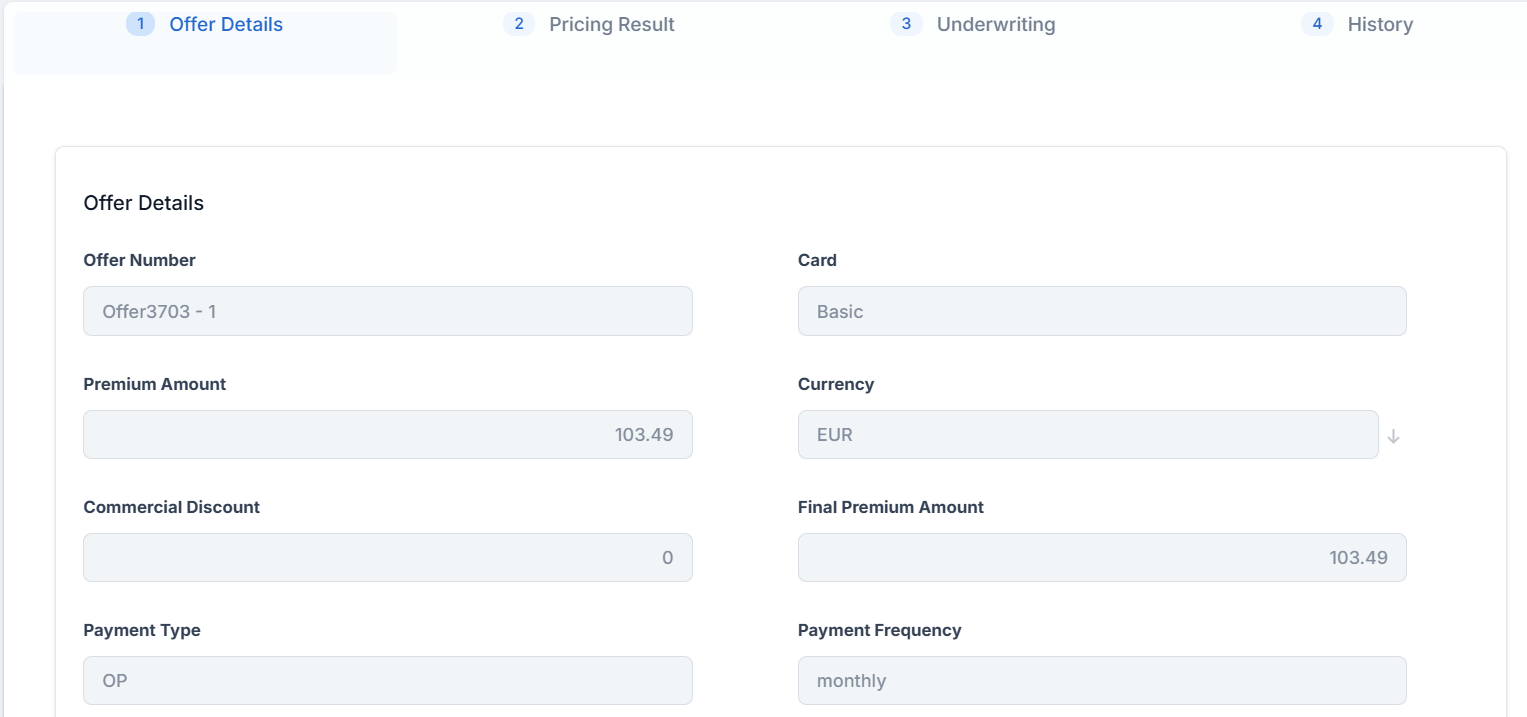Switch to the Pricing Result tab

pos(611,25)
